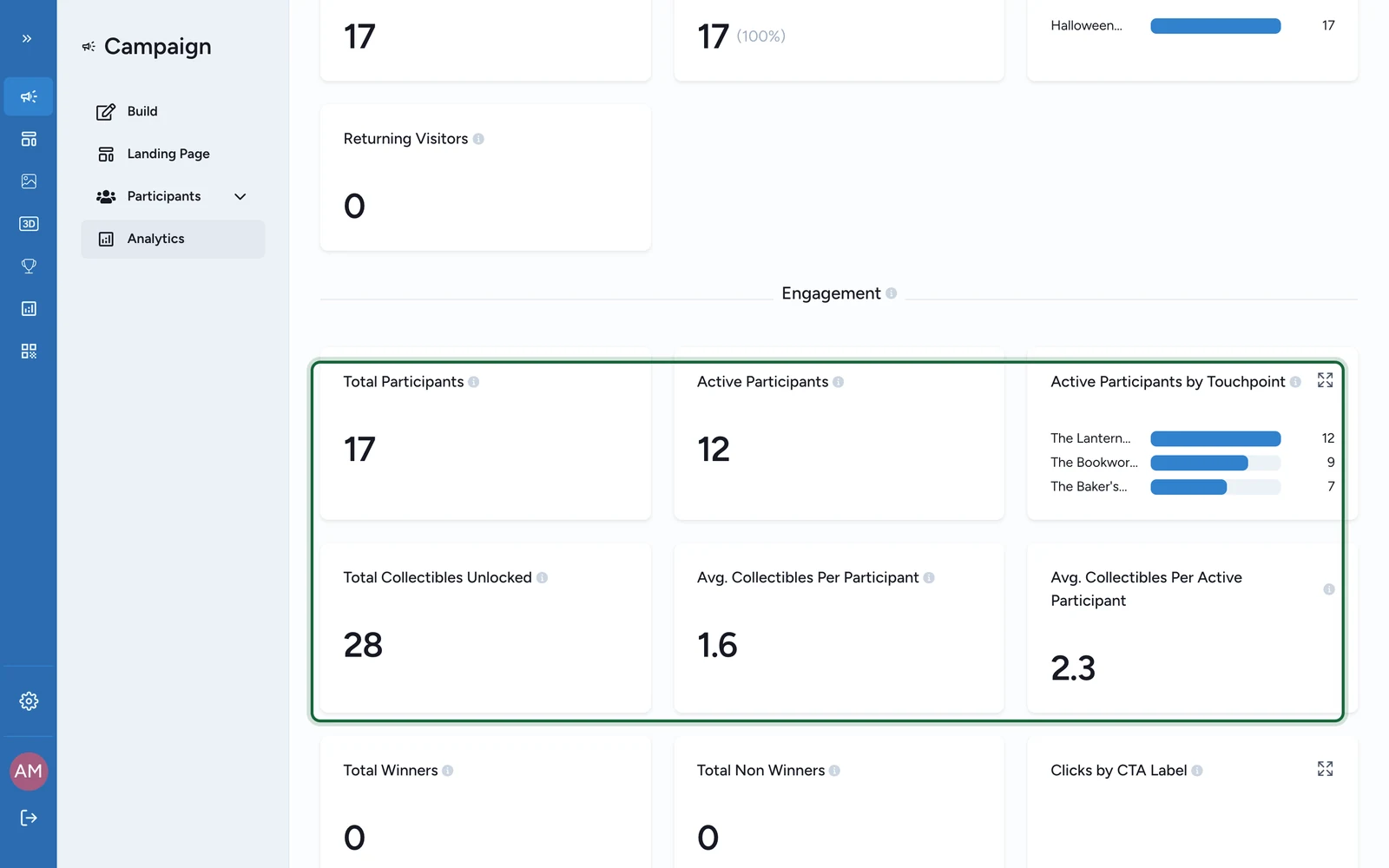The height and width of the screenshot is (868, 1389).
Task: Click The Baker's touchpoint bar
Action: (1215, 487)
